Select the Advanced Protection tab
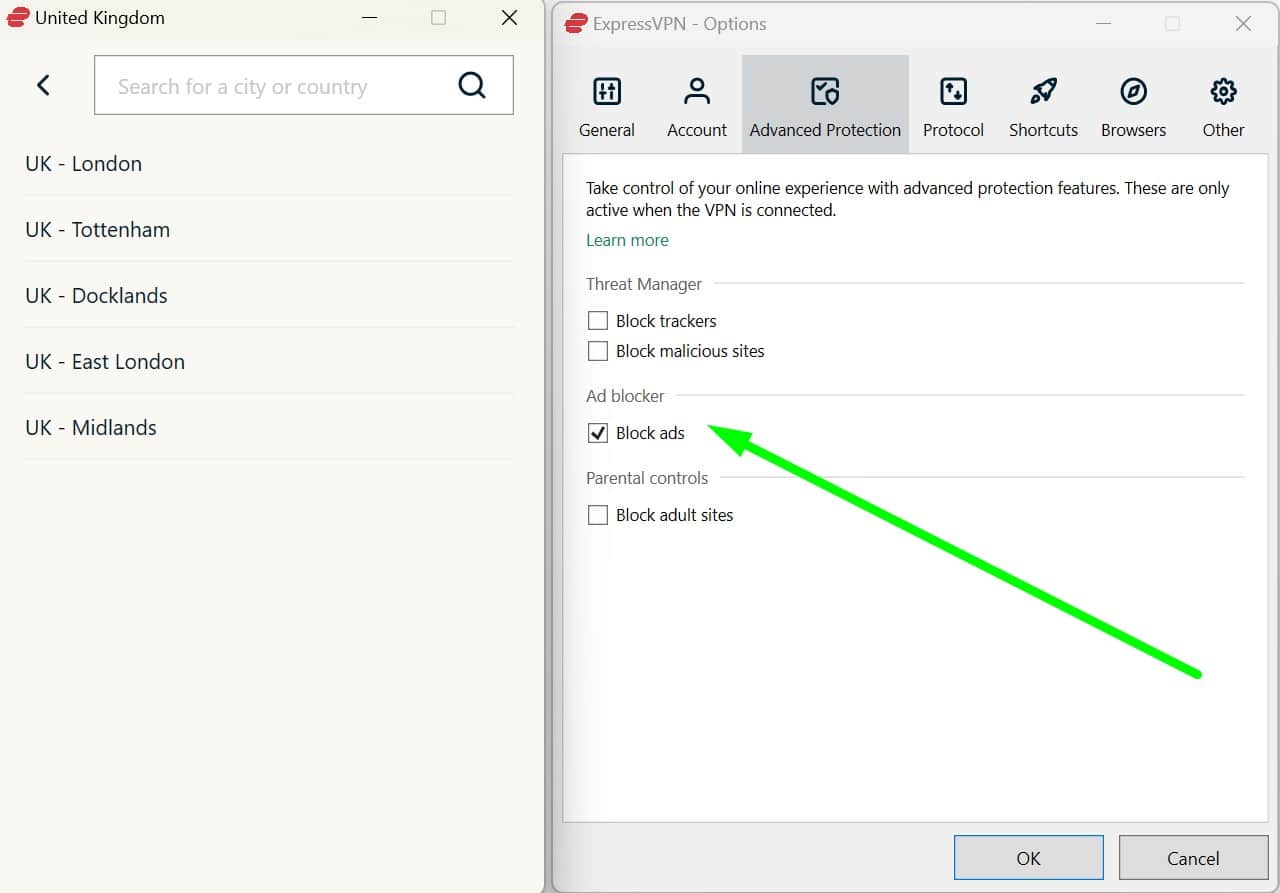Screen dimensions: 1280x893 tap(825, 105)
